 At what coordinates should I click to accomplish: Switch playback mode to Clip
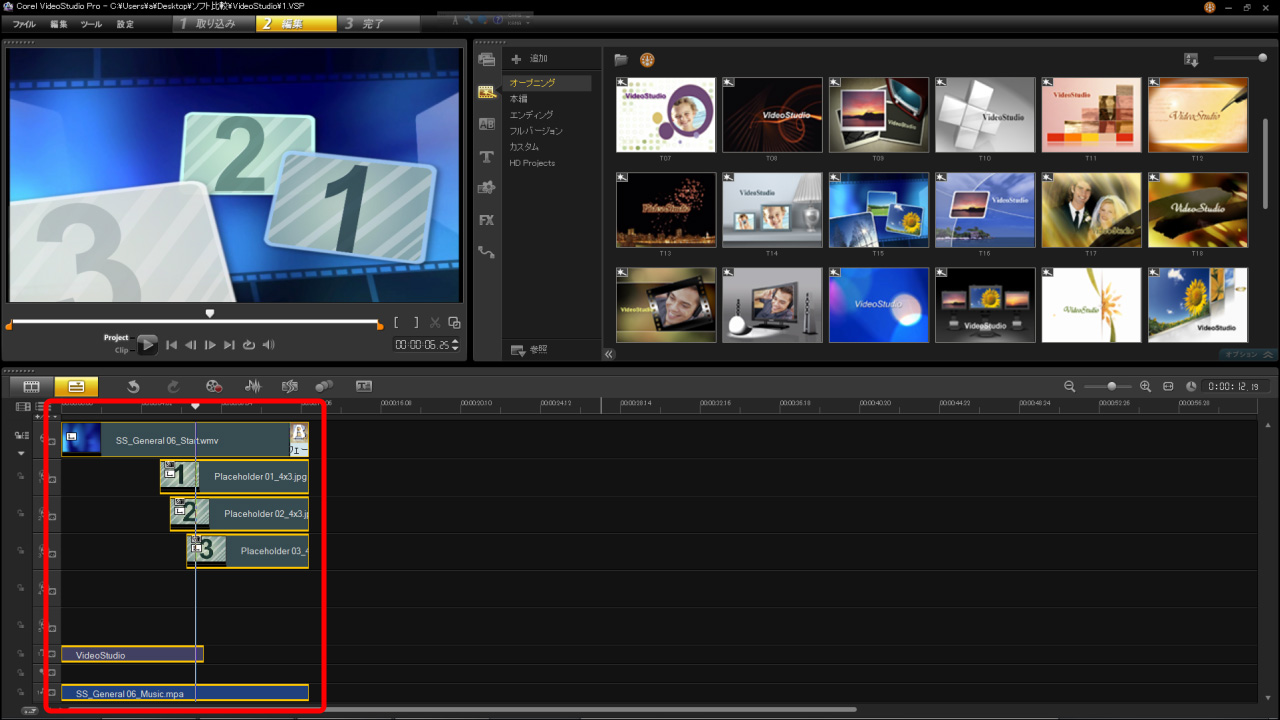point(121,351)
